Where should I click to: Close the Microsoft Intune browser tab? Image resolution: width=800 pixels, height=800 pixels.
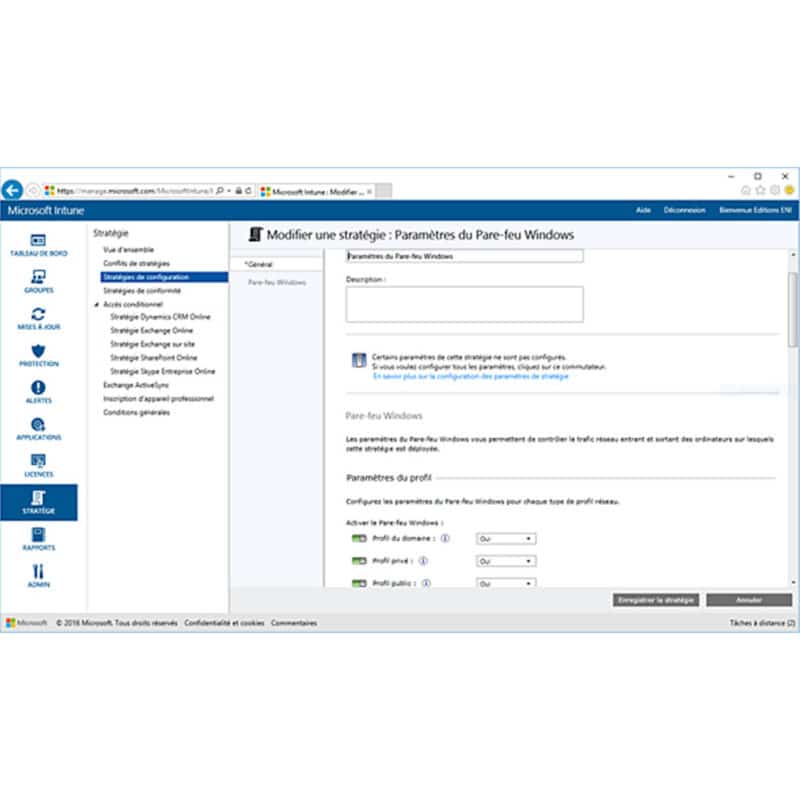(369, 192)
